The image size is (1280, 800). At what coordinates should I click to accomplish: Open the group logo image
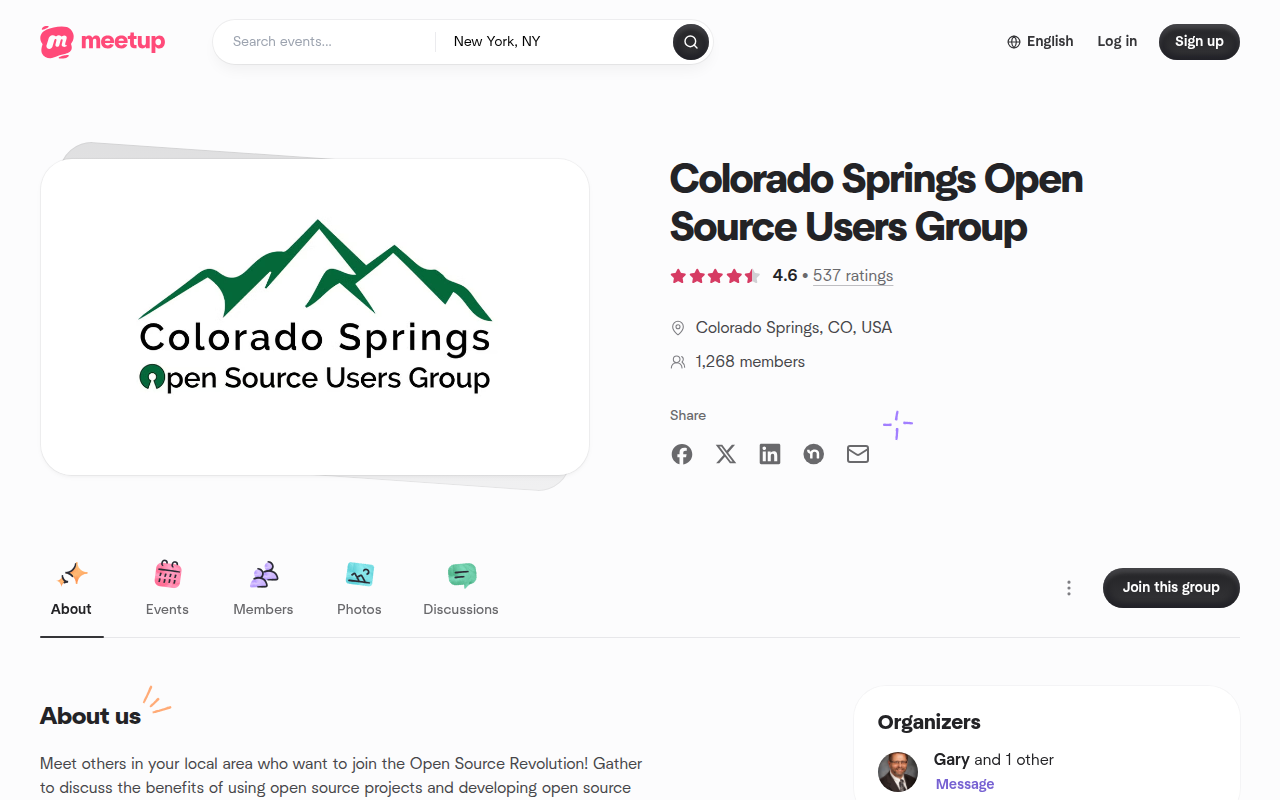(x=315, y=317)
